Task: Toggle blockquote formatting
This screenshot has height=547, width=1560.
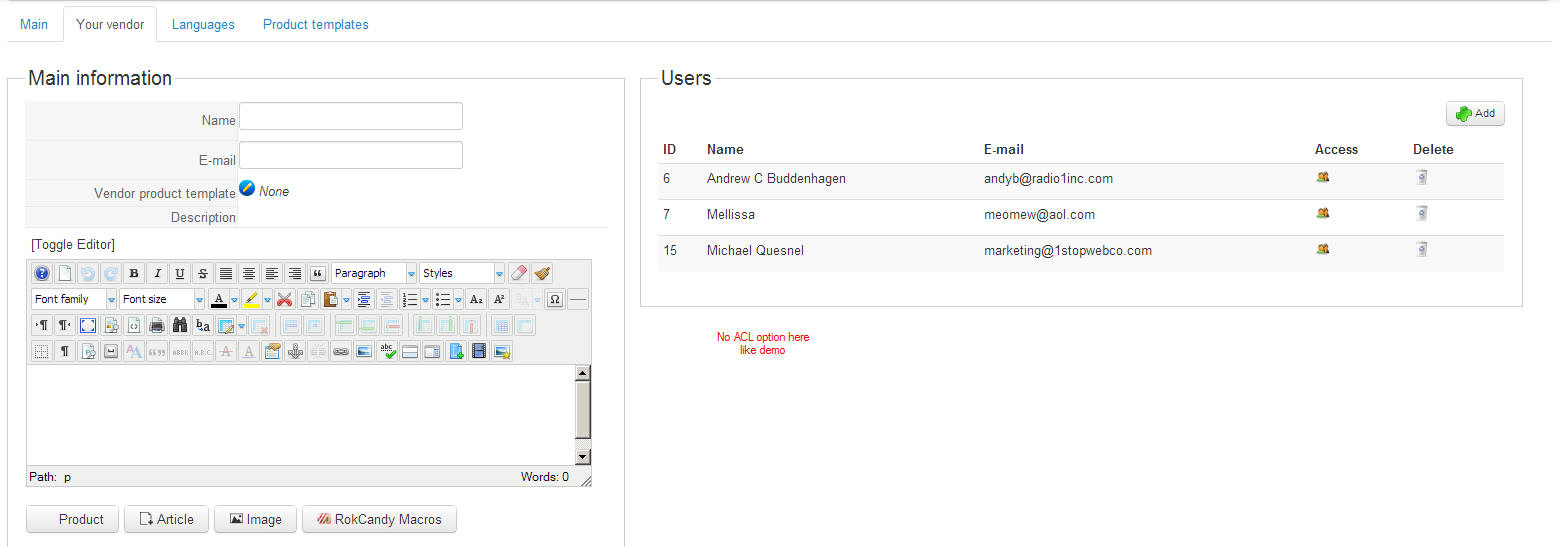Action: [x=317, y=273]
